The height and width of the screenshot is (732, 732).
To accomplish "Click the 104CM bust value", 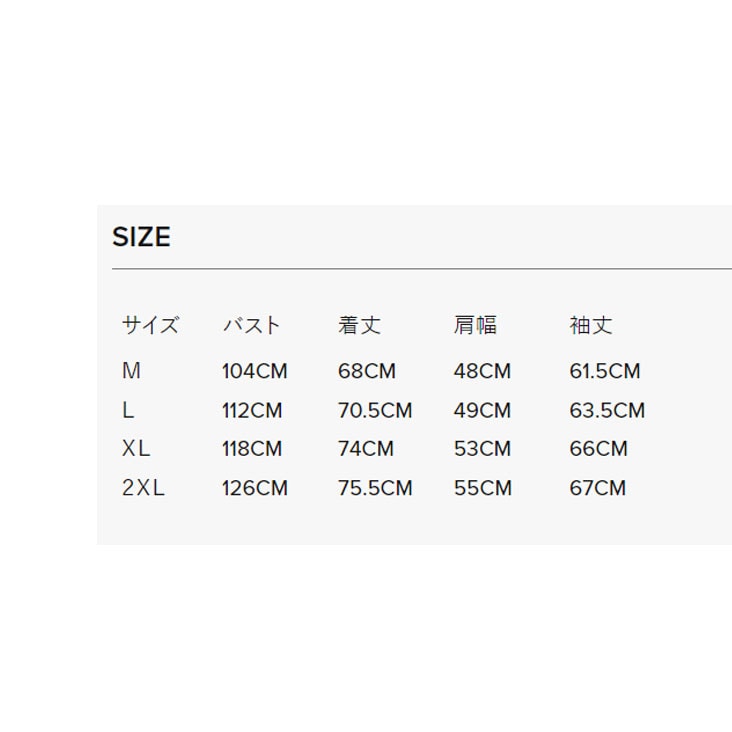I will click(254, 371).
